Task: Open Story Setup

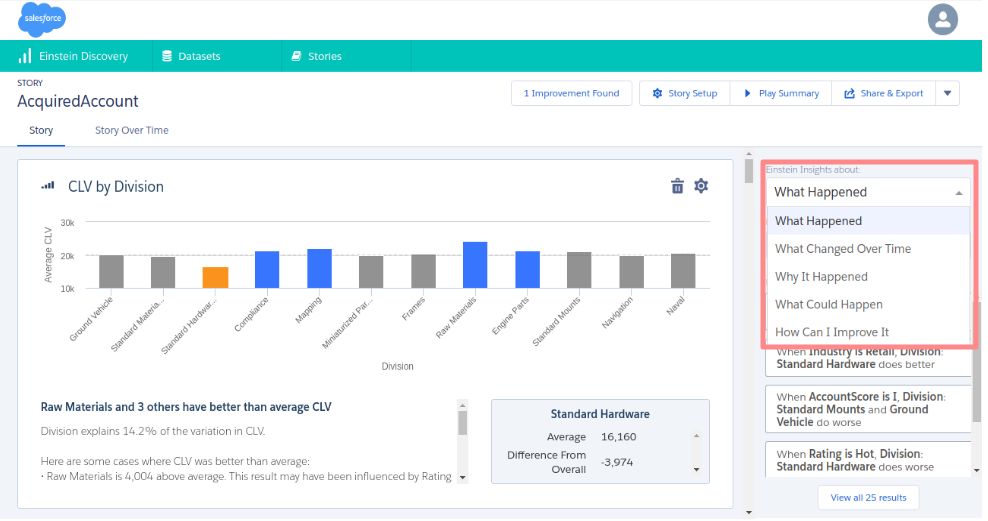Action: (685, 93)
